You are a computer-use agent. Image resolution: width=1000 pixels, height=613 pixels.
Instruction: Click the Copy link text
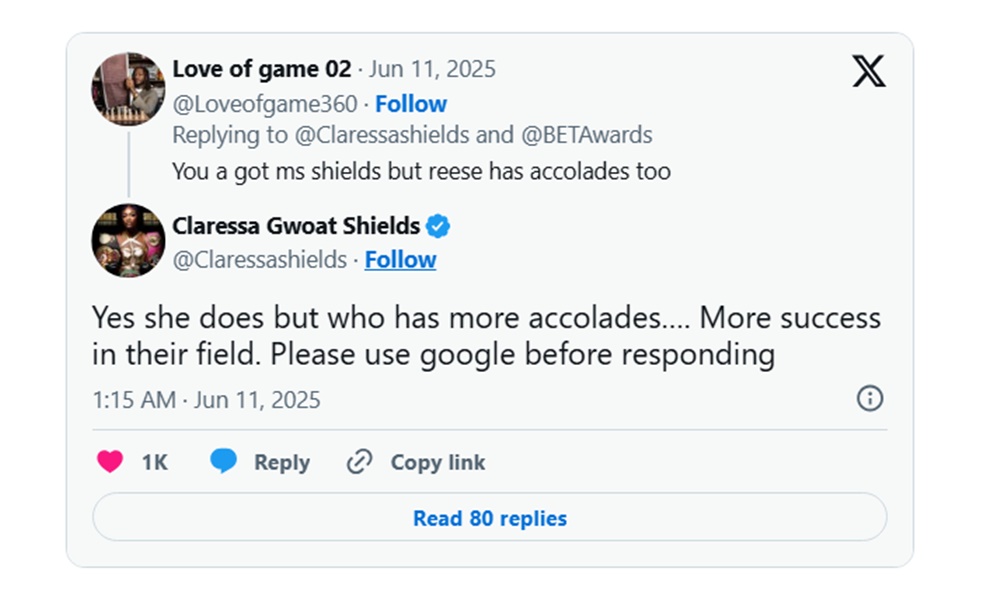pyautogui.click(x=438, y=462)
